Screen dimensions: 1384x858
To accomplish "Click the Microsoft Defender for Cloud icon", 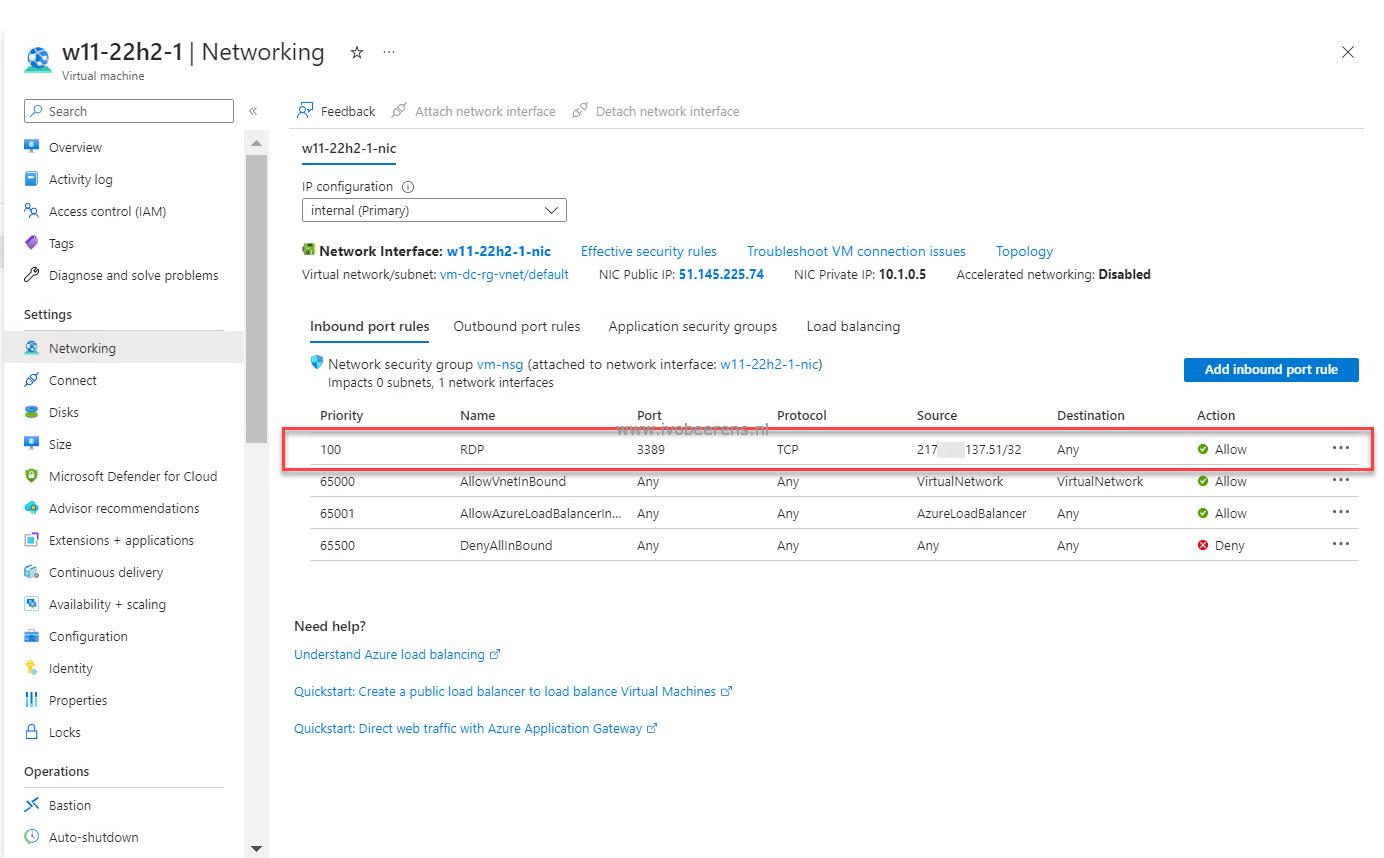I will [x=32, y=476].
